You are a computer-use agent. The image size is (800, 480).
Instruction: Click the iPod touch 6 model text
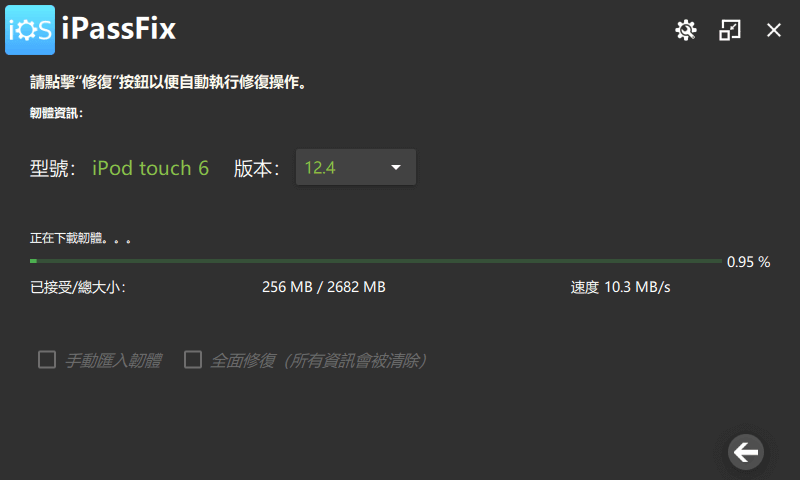tap(151, 168)
